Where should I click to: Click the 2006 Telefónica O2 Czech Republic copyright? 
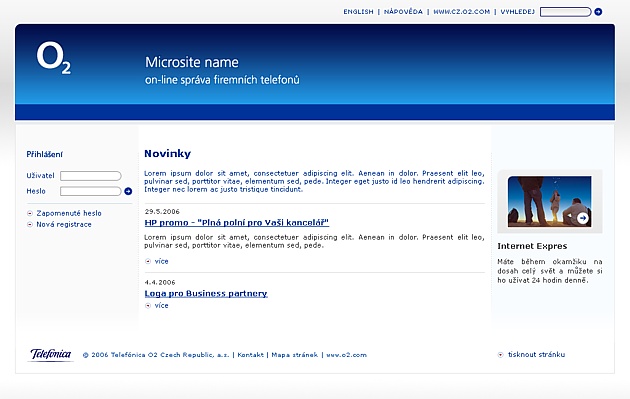(156, 355)
